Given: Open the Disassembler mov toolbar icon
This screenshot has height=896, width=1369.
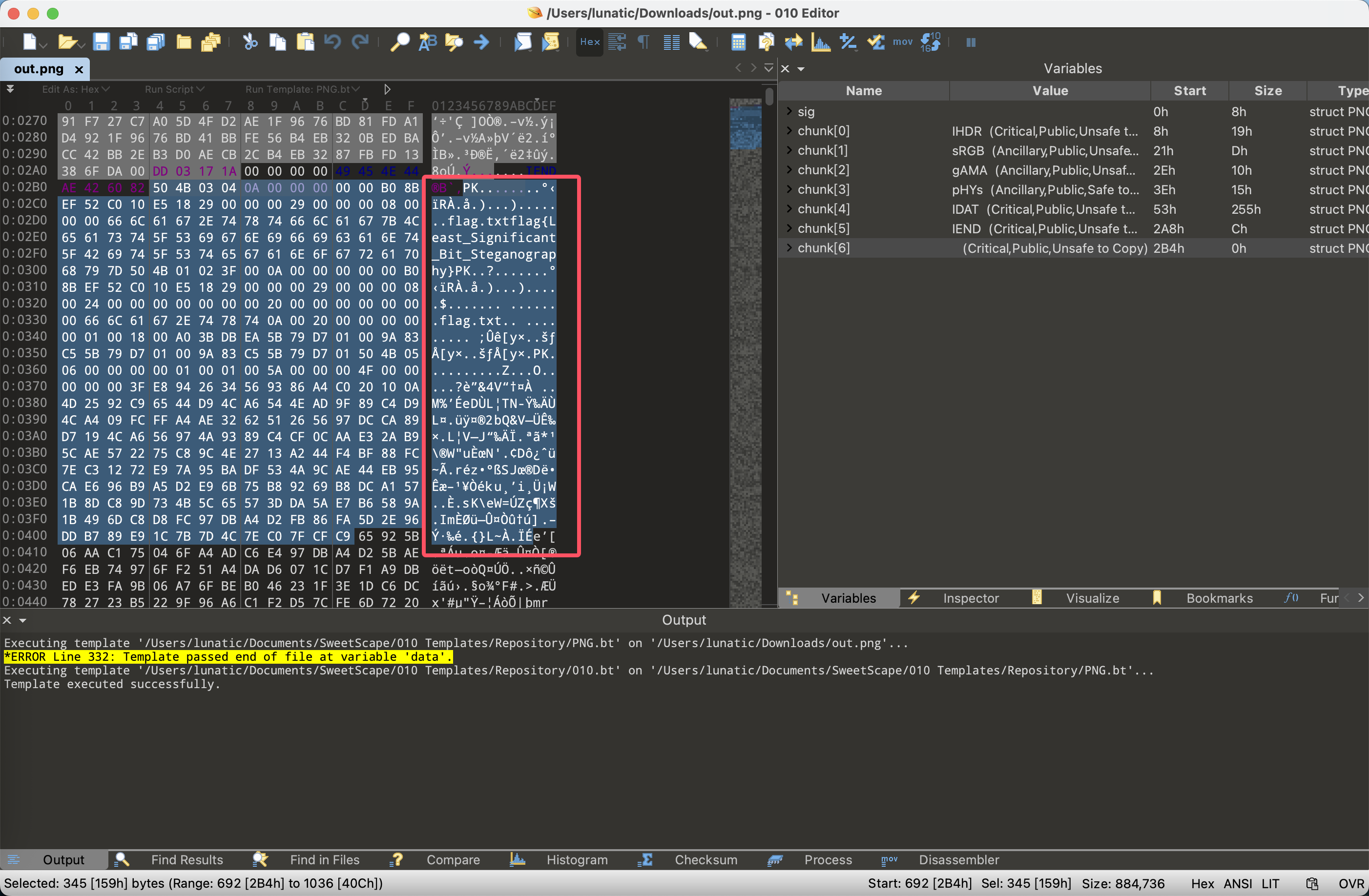Looking at the screenshot, I should pos(903,42).
